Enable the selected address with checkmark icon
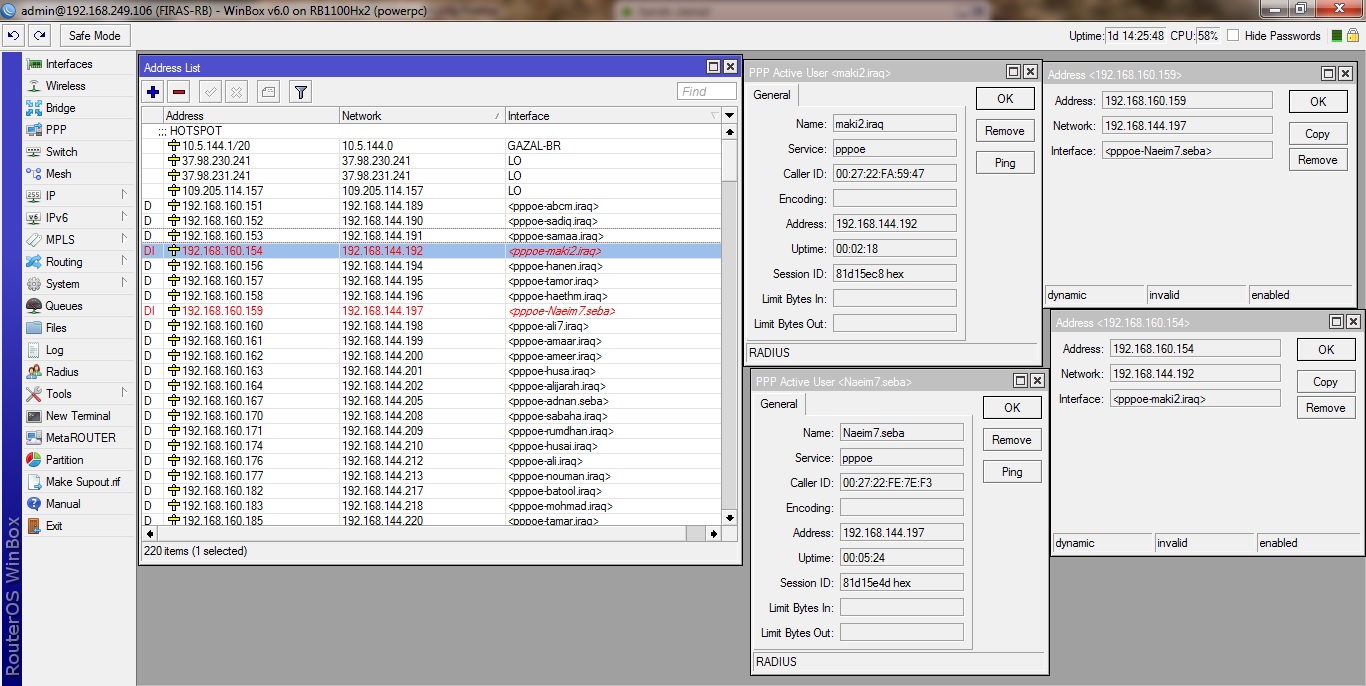This screenshot has height=686, width=1366. [x=211, y=91]
